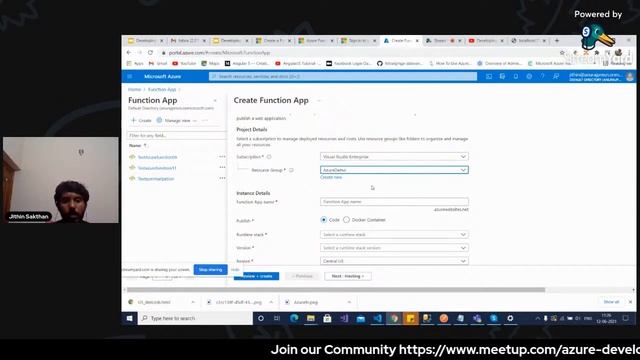Screen dimensions: 640x360
Task: Open the Azure portal hamburger menu
Action: point(130,76)
